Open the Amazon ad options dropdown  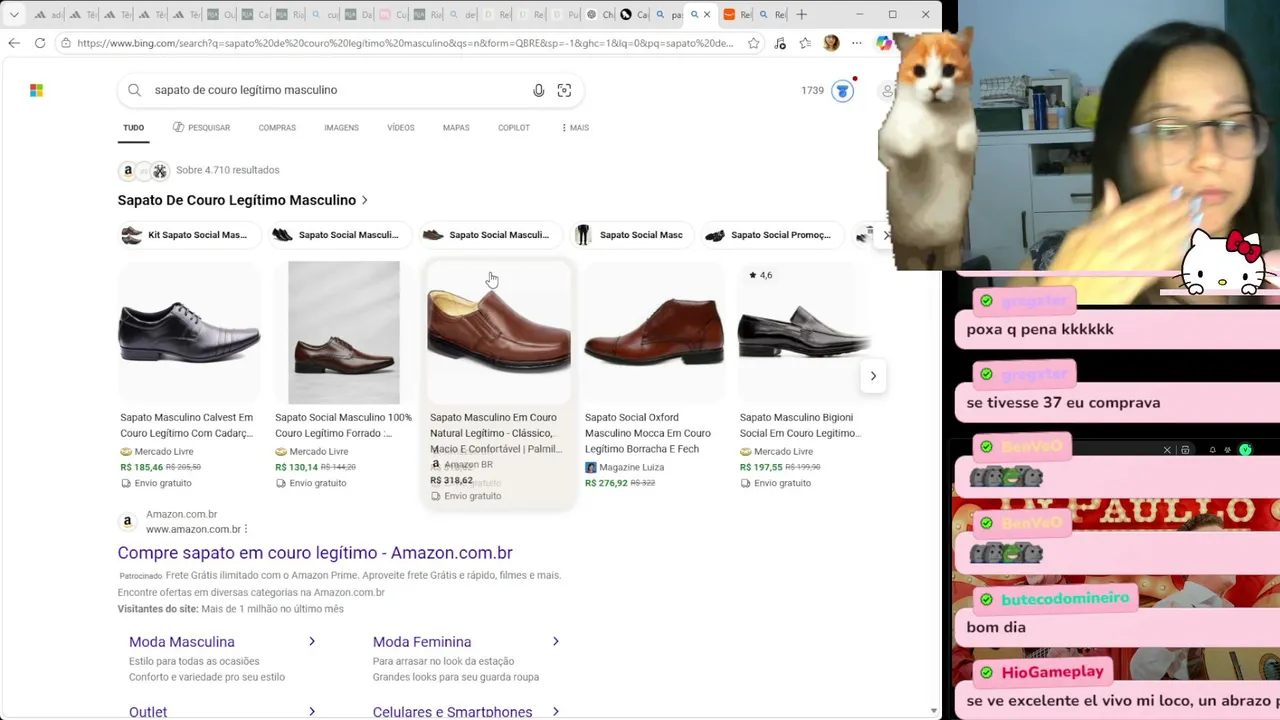[x=246, y=529]
